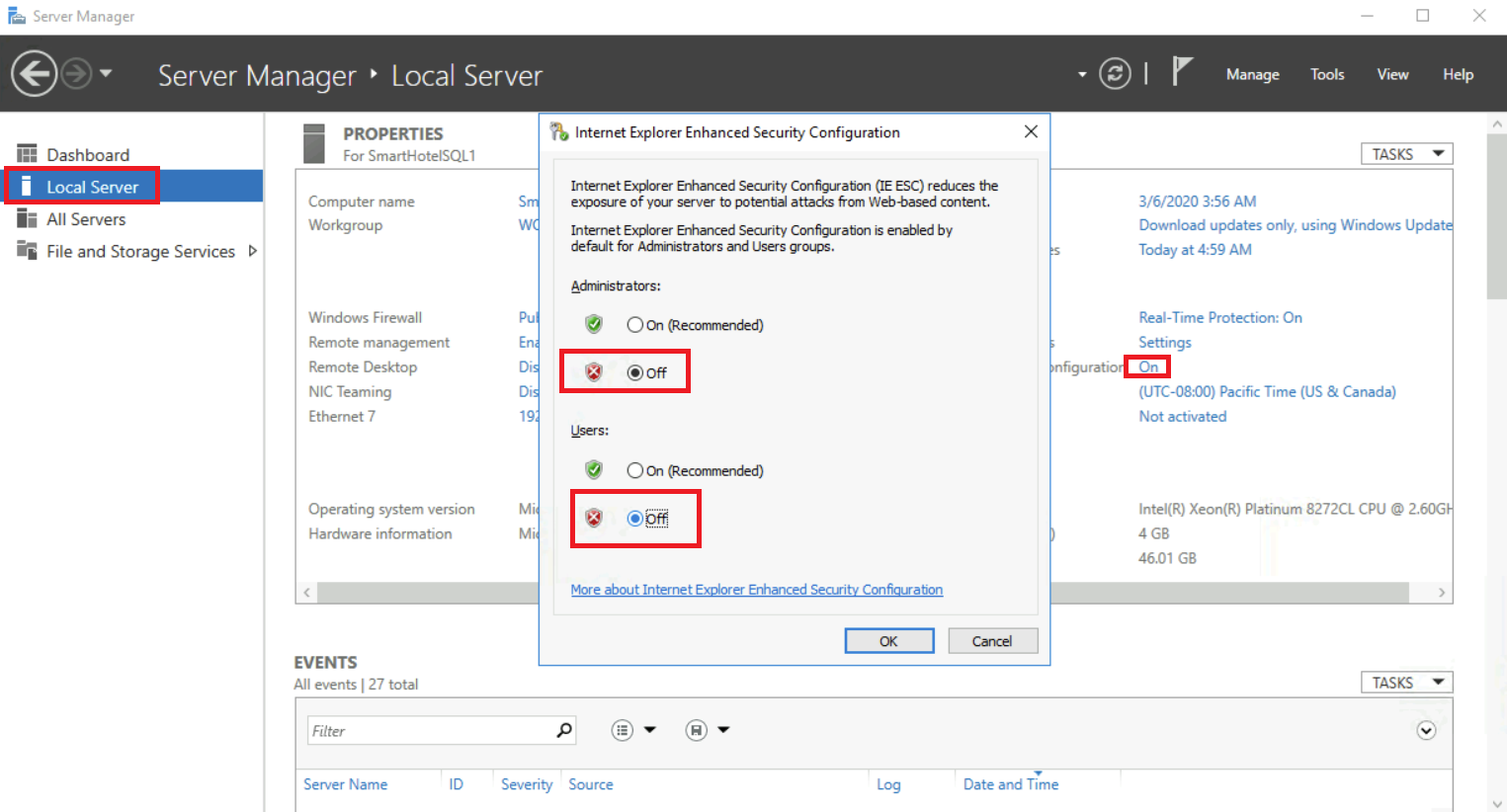Image resolution: width=1507 pixels, height=812 pixels.
Task: Click the Server Manager title bar icon
Action: 16,16
